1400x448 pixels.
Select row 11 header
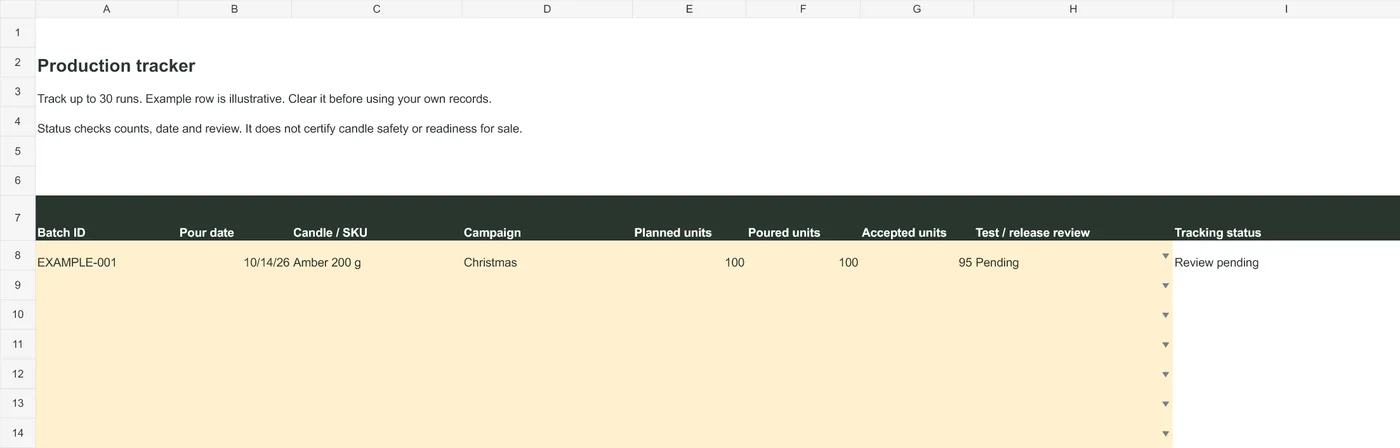(x=18, y=345)
